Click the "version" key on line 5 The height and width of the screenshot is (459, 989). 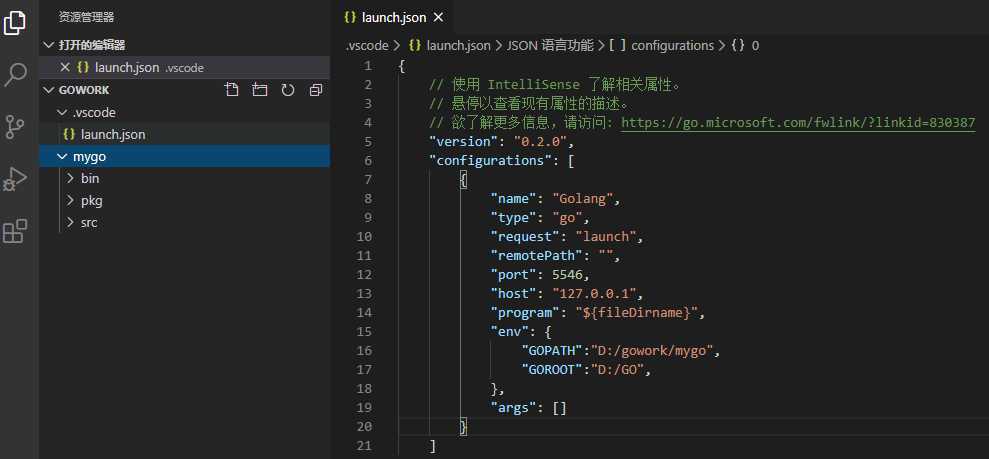(464, 142)
